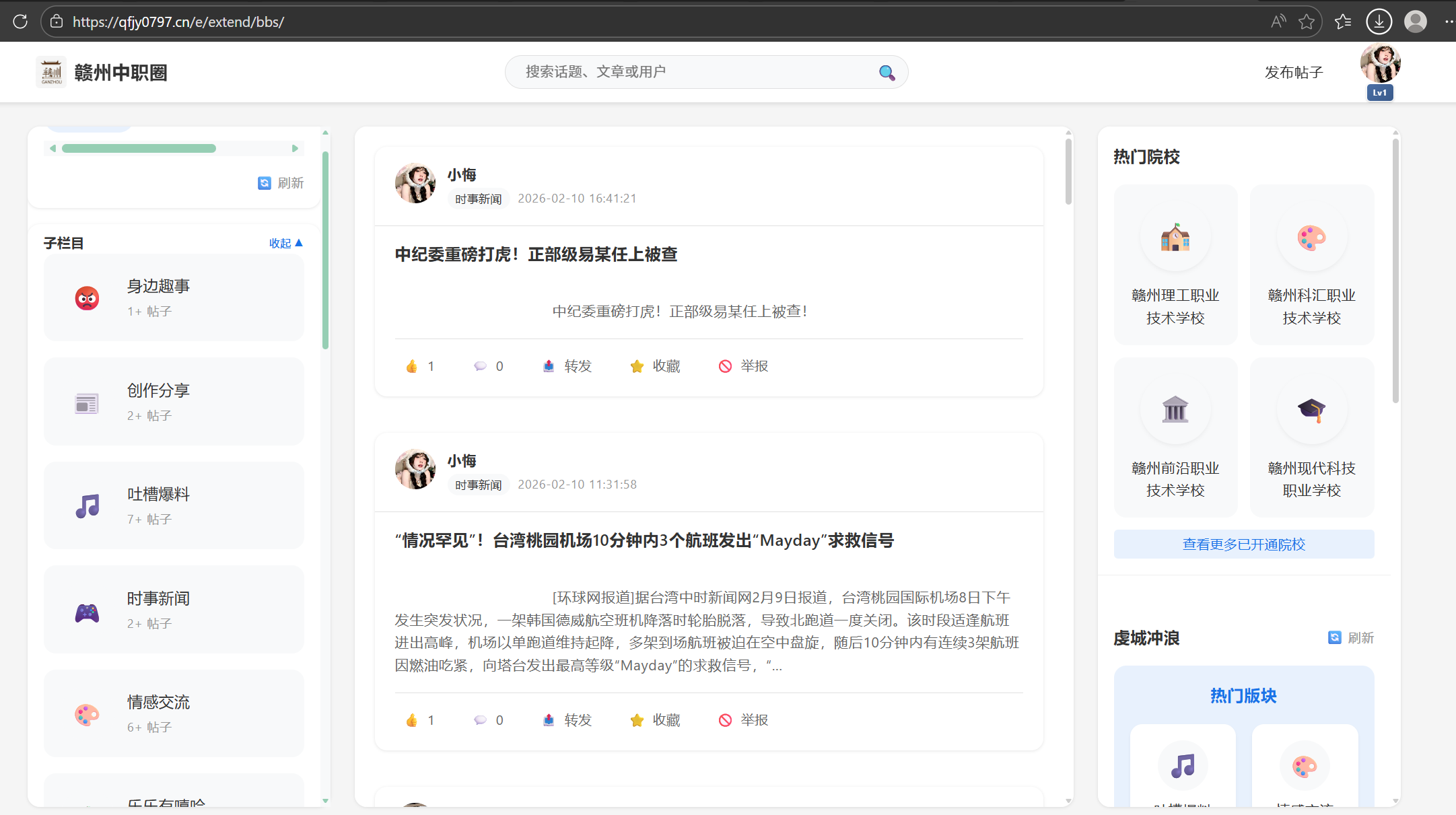Click the green horizontal scroll slider
This screenshot has height=815, width=1456.
click(x=139, y=148)
